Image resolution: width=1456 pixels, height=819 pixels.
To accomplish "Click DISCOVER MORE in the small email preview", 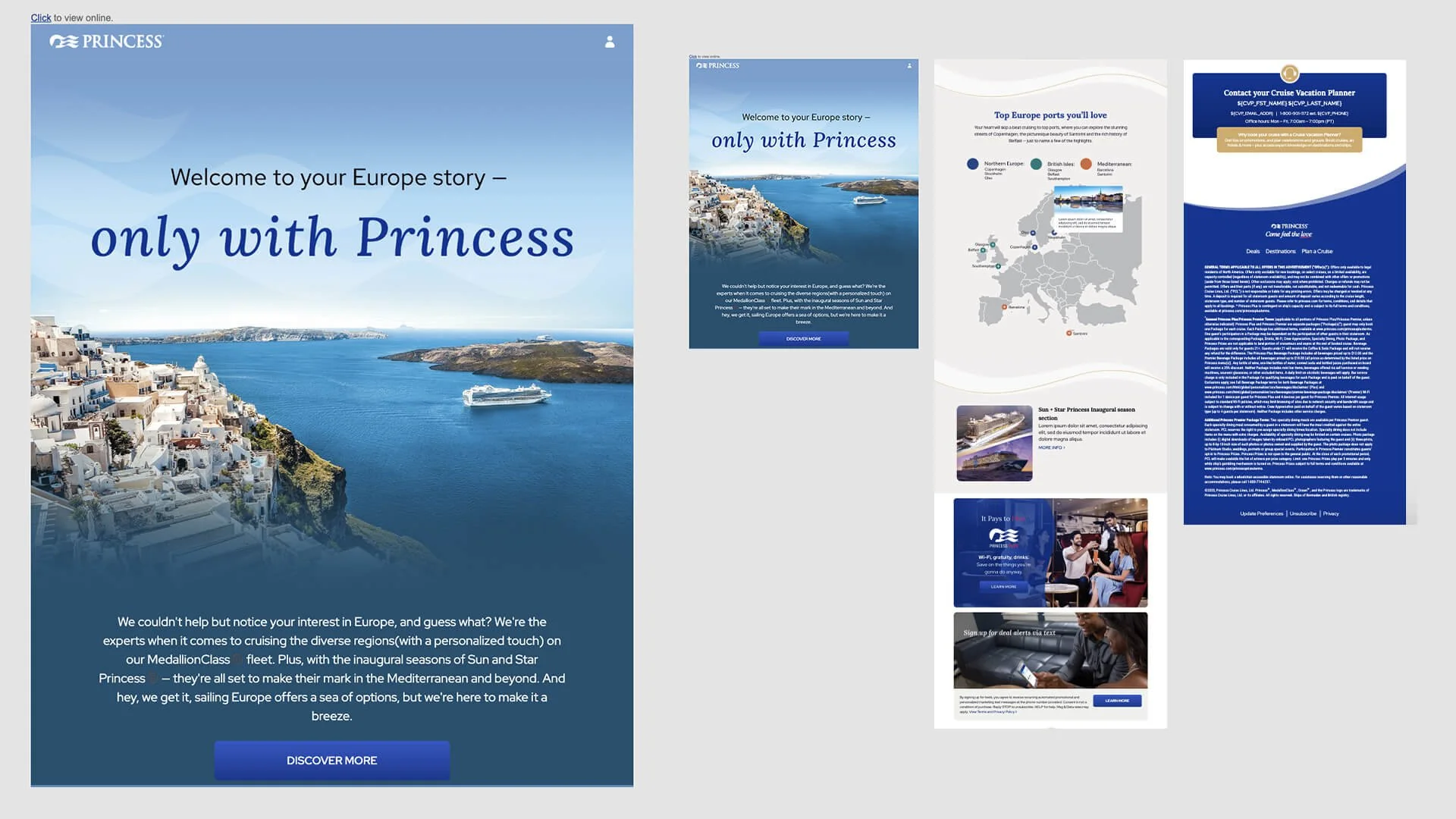I will pyautogui.click(x=803, y=339).
